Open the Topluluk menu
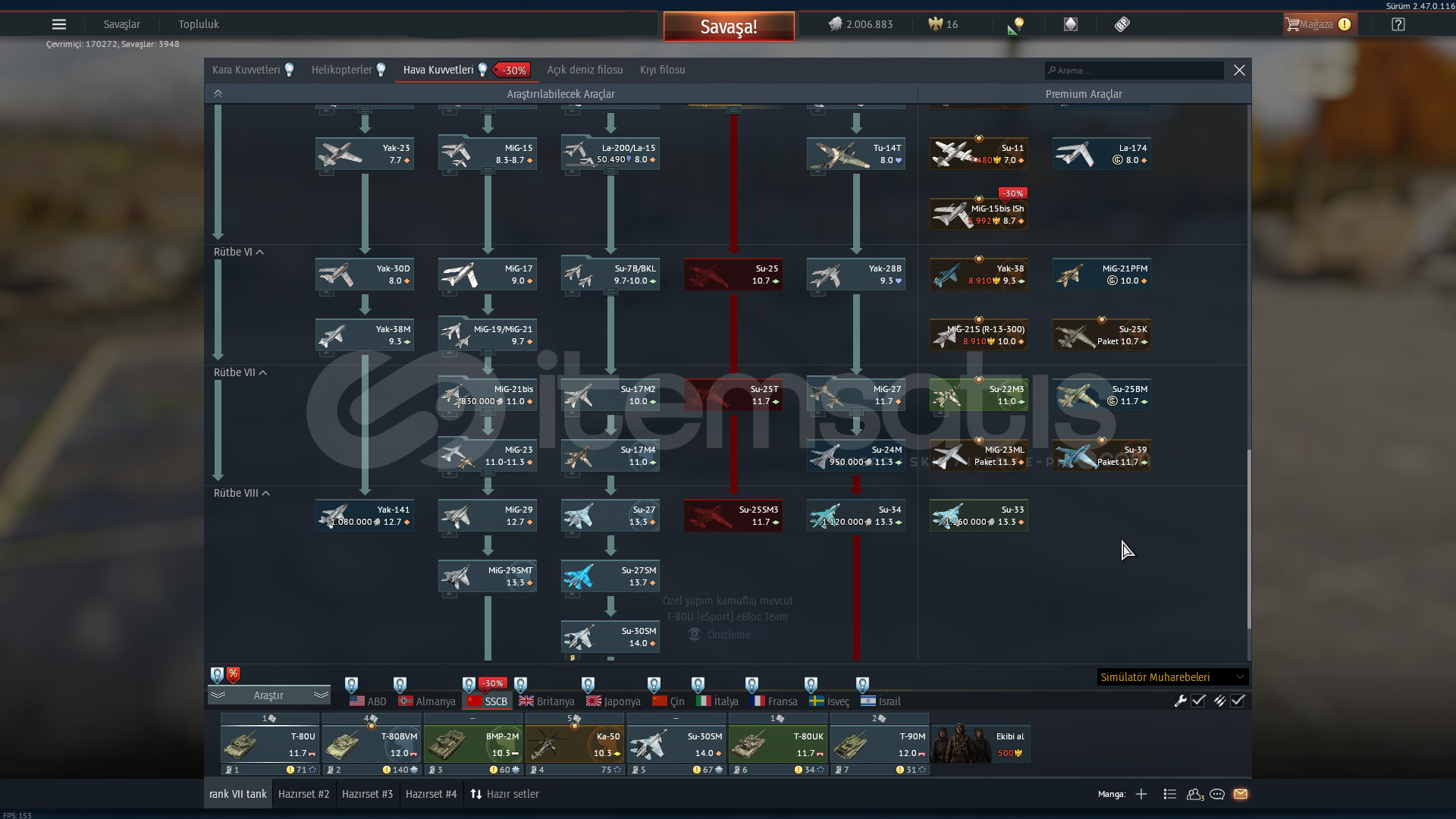The height and width of the screenshot is (819, 1456). (199, 24)
